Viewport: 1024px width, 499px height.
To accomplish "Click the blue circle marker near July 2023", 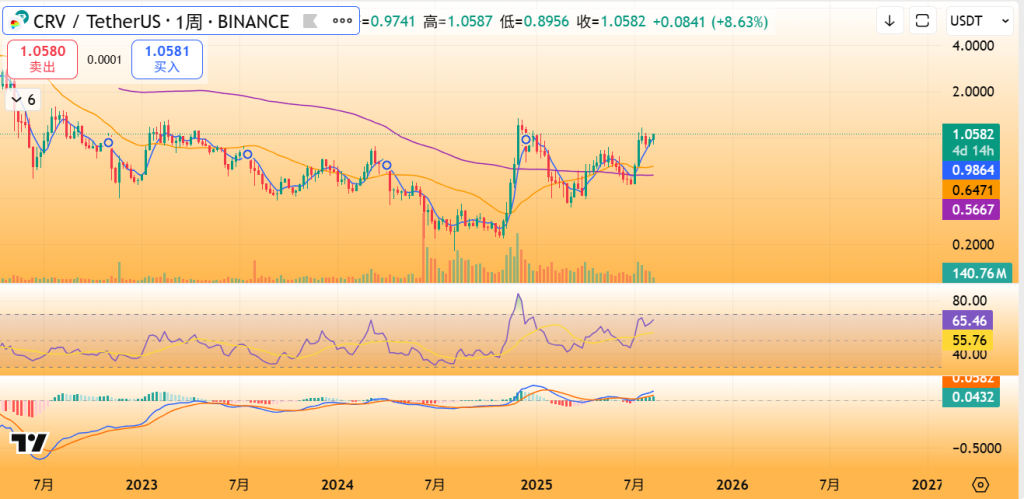I will click(248, 154).
